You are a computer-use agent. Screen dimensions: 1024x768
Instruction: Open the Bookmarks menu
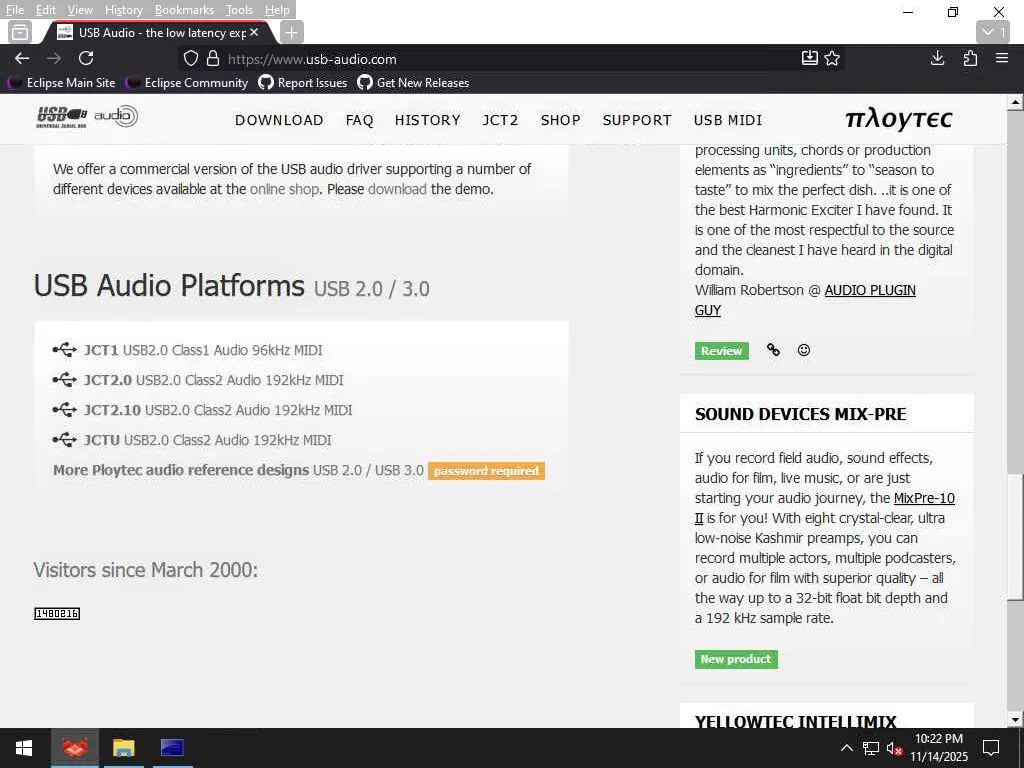184,10
